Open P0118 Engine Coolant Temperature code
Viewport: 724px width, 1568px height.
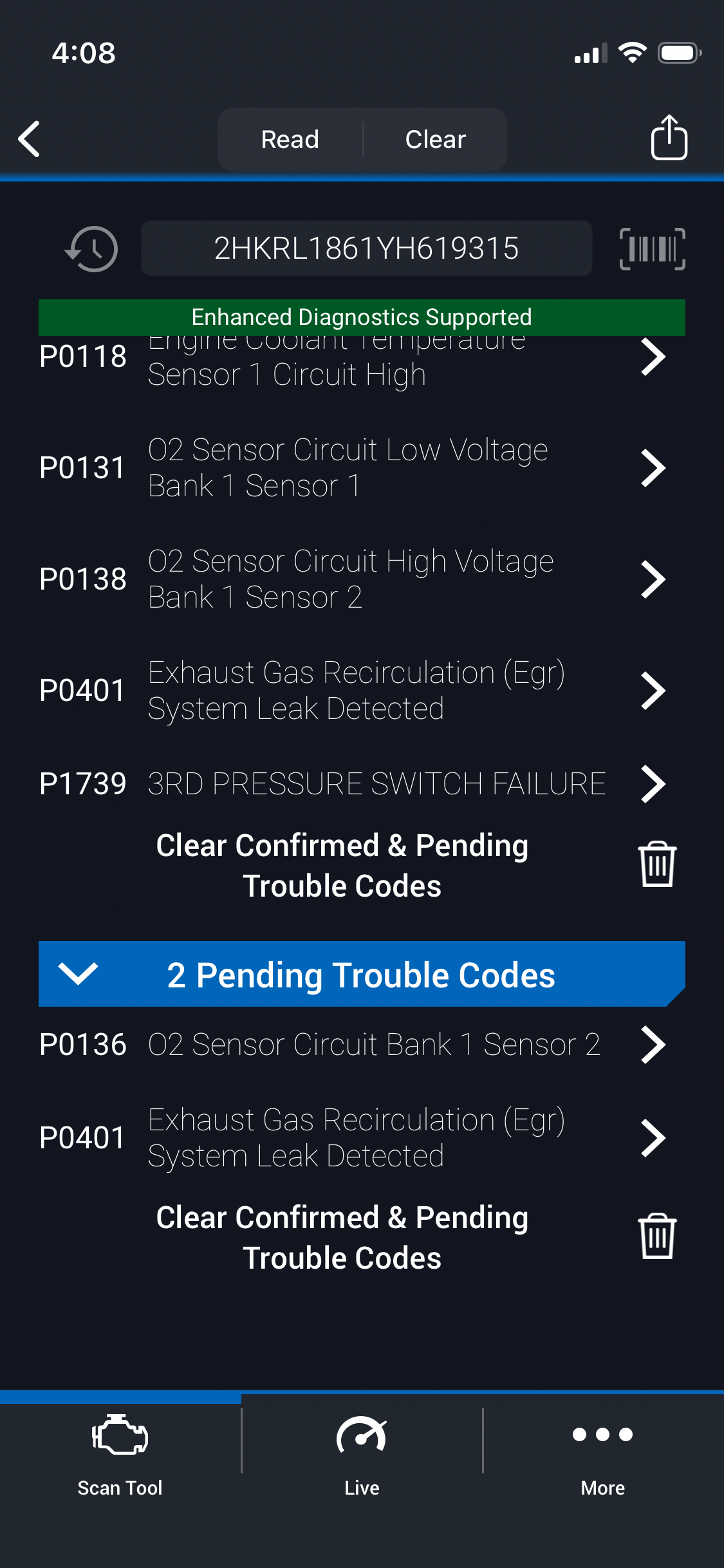653,357
